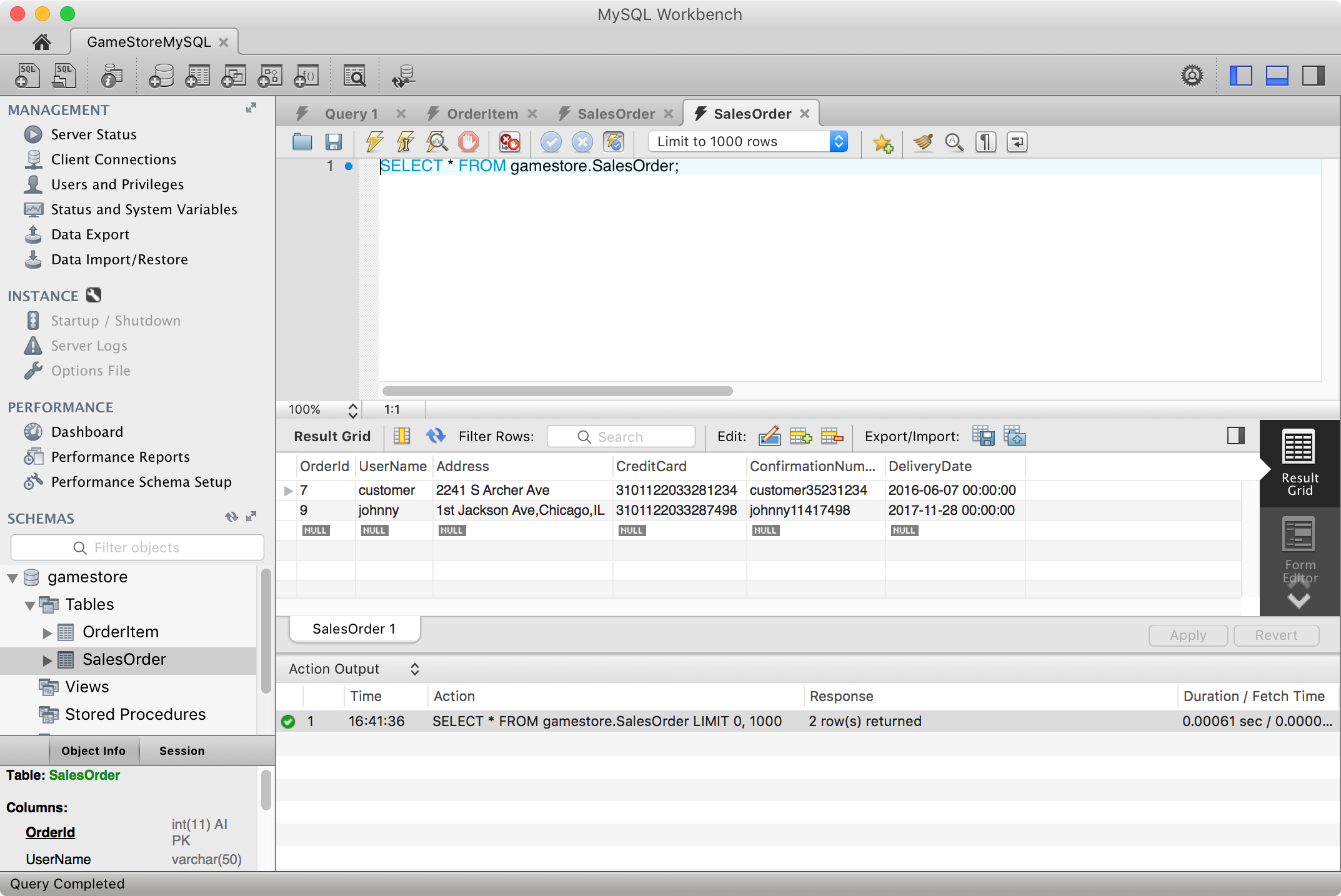Switch to the OrderItem query tab
Screen dimensions: 1341x896
[x=482, y=114]
